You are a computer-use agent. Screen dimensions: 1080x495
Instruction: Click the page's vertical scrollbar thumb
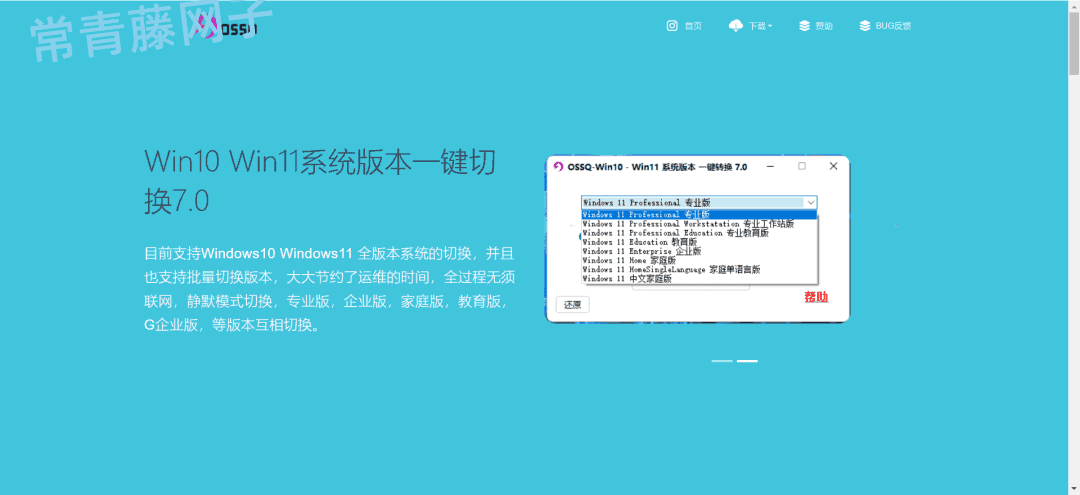[x=1074, y=43]
